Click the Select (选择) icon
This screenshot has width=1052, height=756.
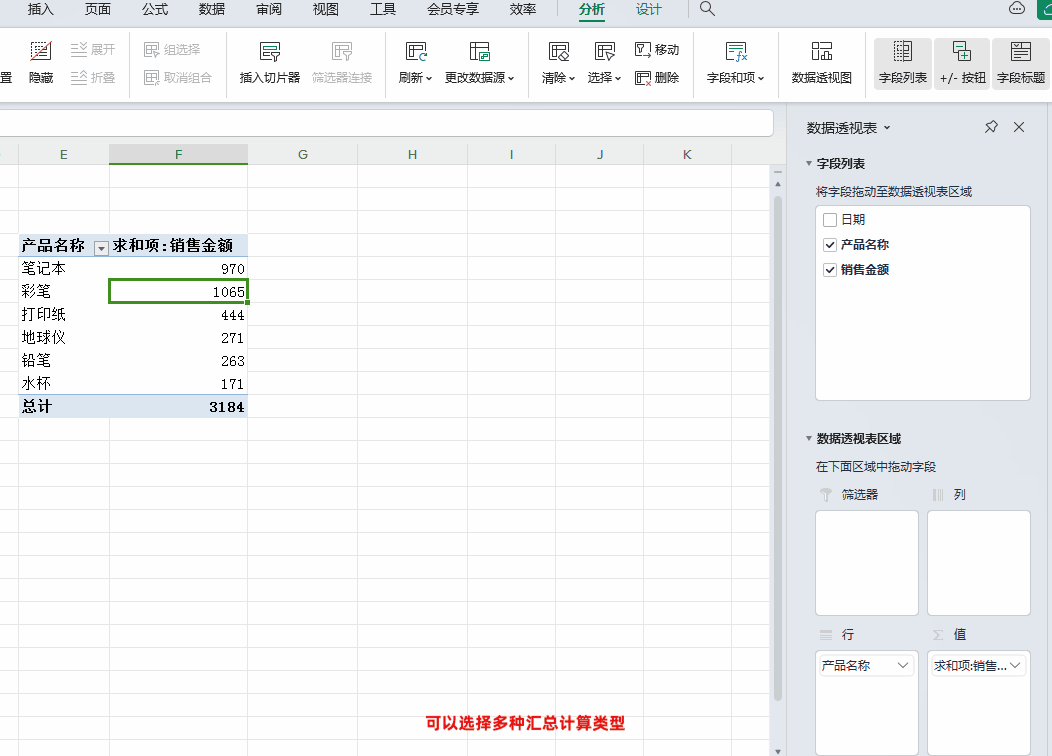click(604, 52)
